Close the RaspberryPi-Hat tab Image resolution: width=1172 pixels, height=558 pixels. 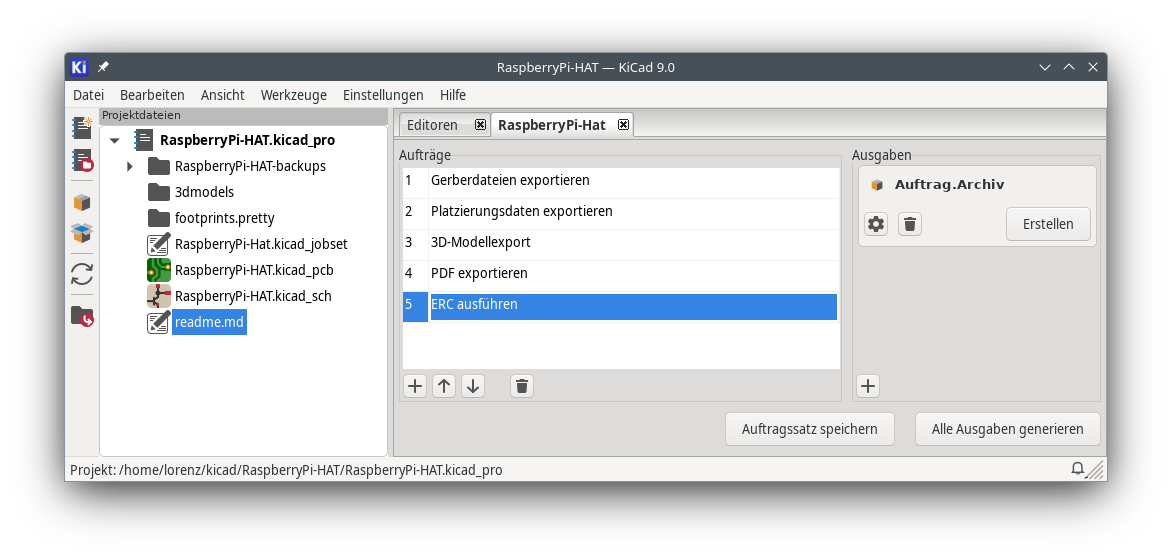pyautogui.click(x=623, y=125)
